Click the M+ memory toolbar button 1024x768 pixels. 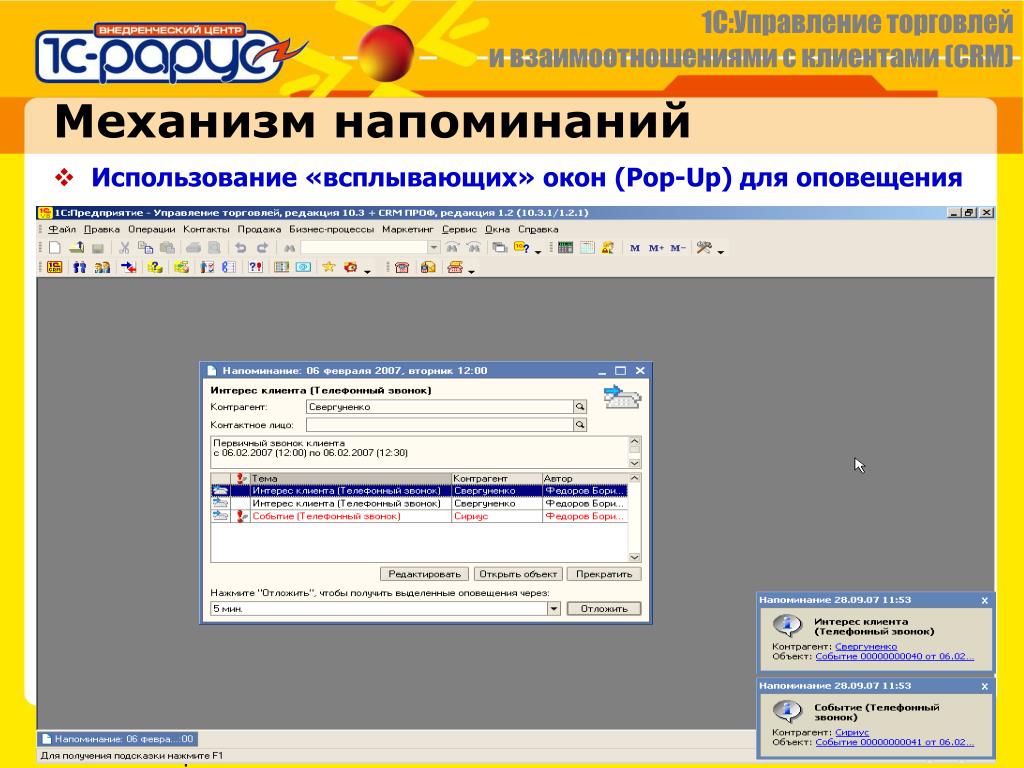[656, 248]
